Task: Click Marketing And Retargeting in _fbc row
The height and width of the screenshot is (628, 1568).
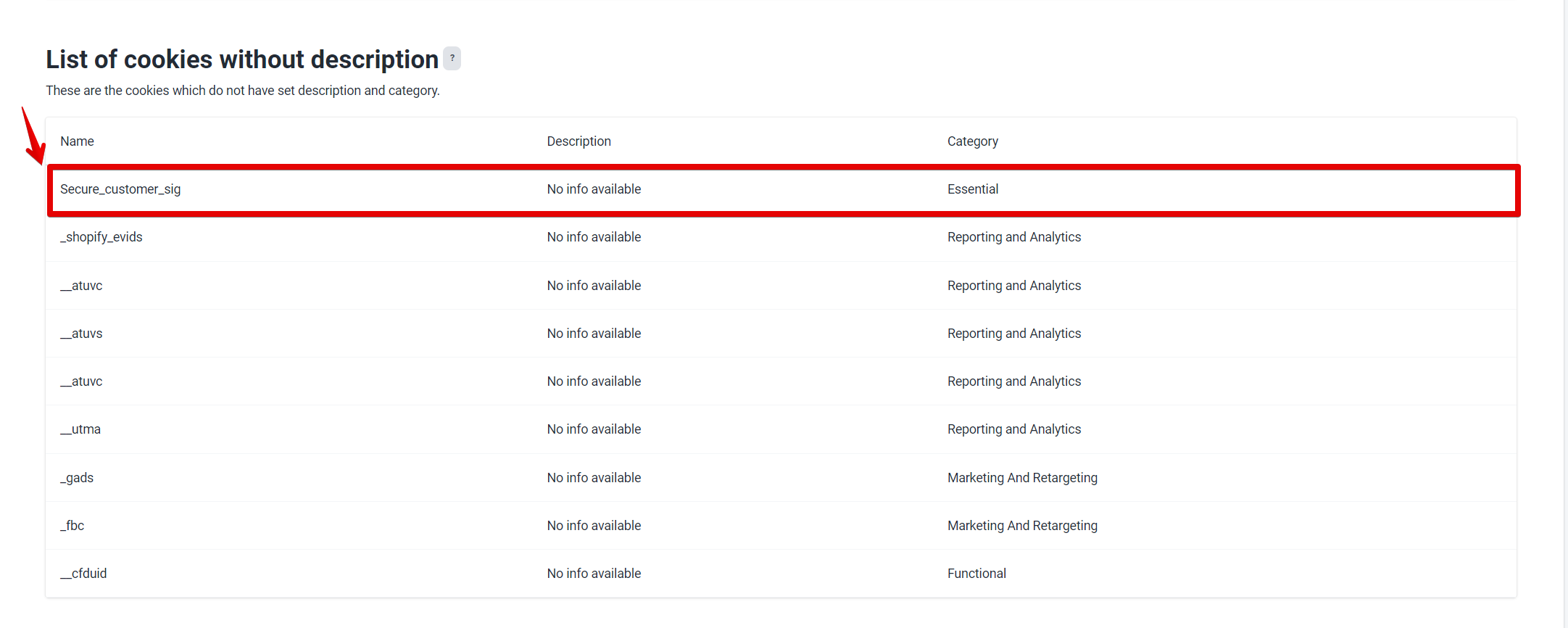Action: click(x=1022, y=526)
